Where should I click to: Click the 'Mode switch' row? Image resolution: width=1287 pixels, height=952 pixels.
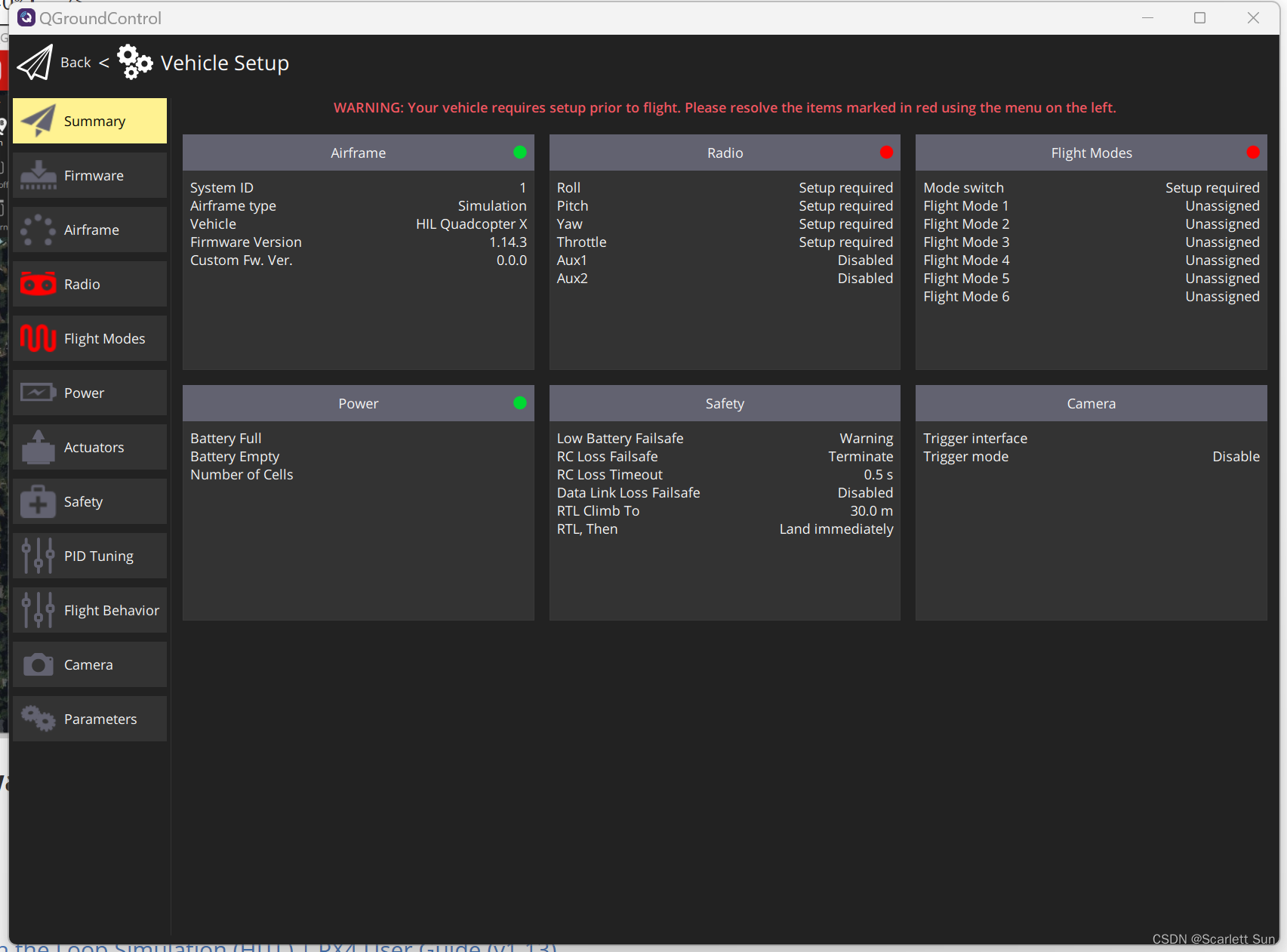[1091, 188]
